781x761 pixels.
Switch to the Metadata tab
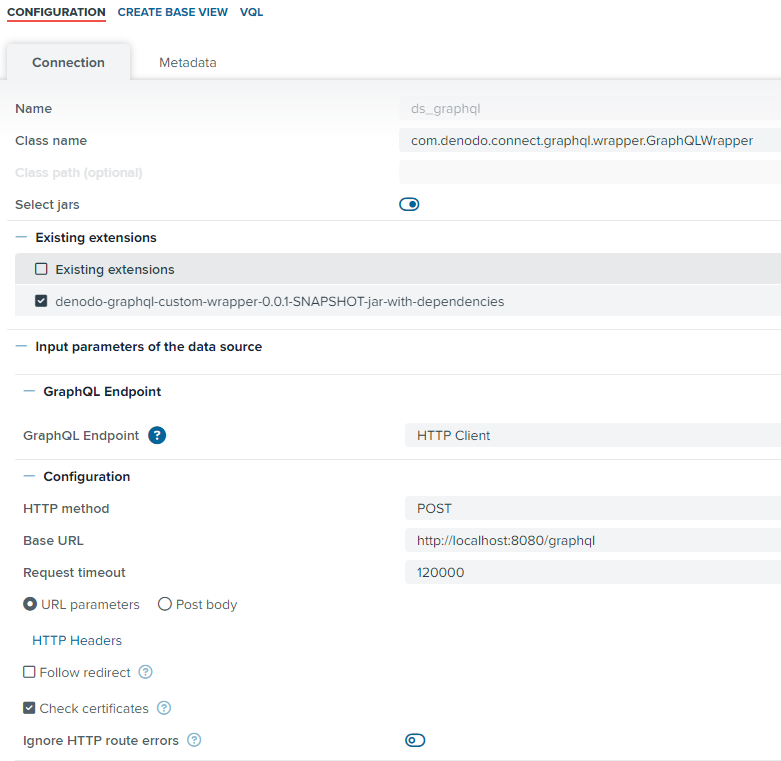(188, 62)
